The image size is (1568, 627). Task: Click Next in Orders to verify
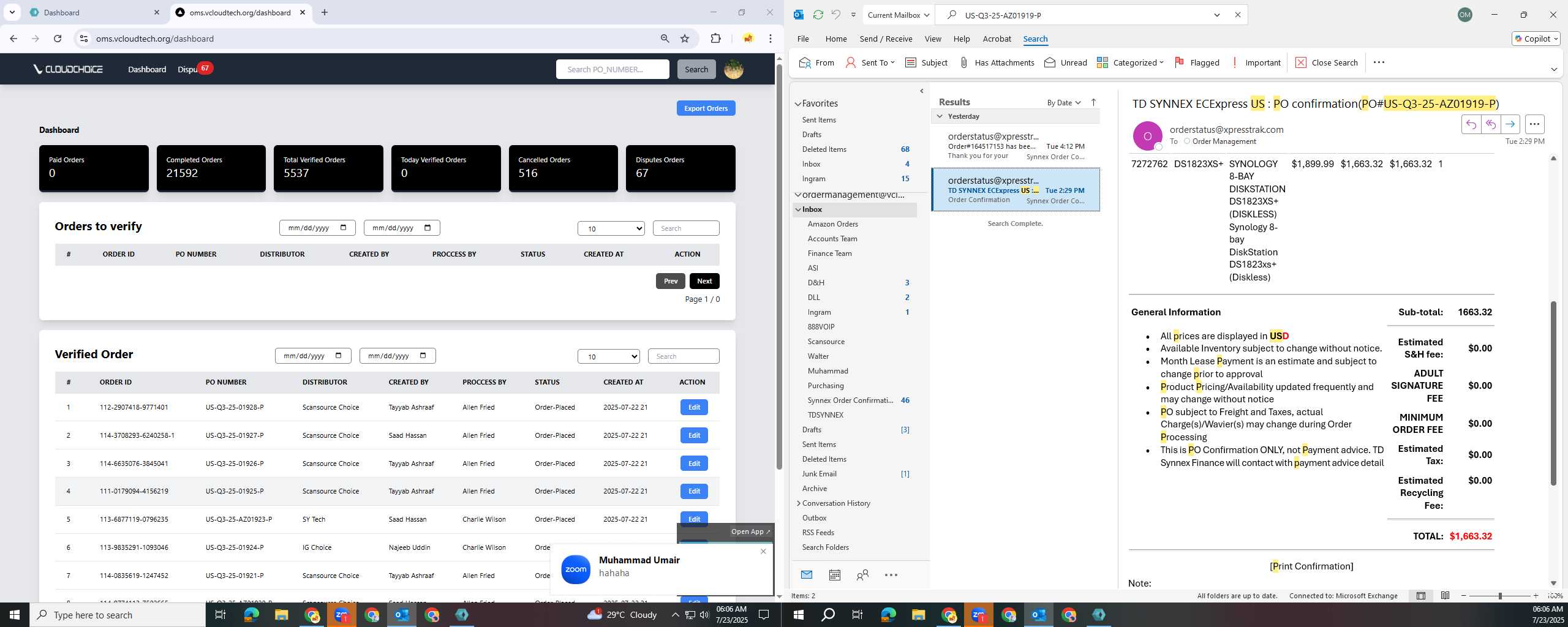click(704, 281)
